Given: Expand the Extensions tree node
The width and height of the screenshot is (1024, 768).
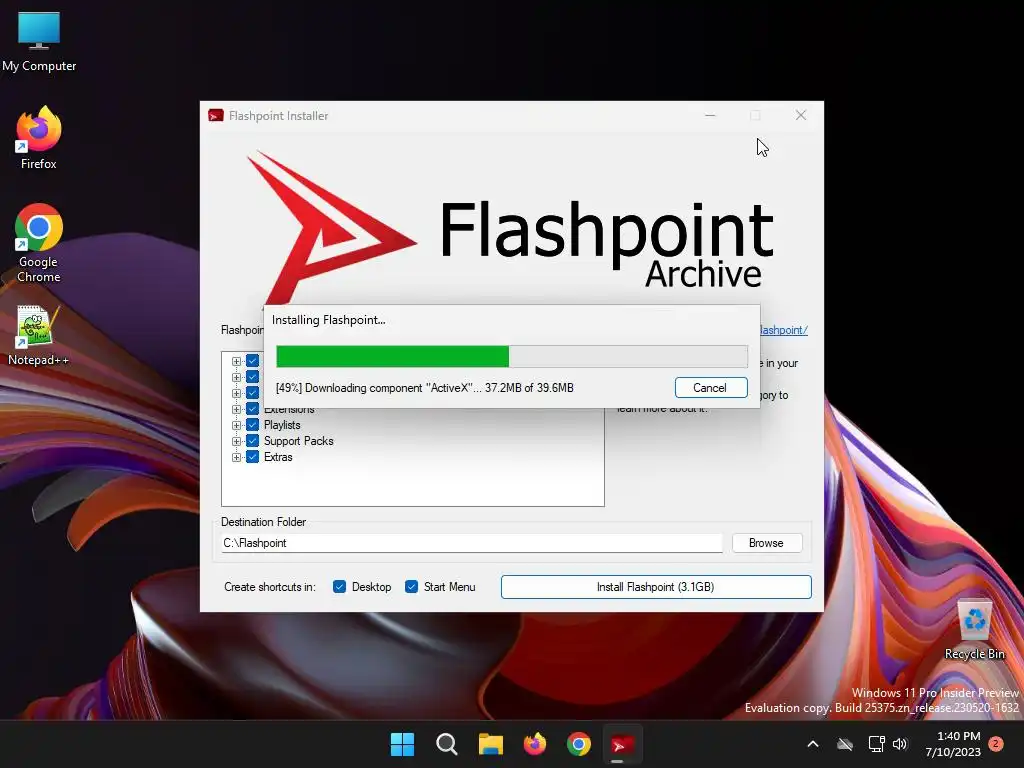Looking at the screenshot, I should pos(236,409).
